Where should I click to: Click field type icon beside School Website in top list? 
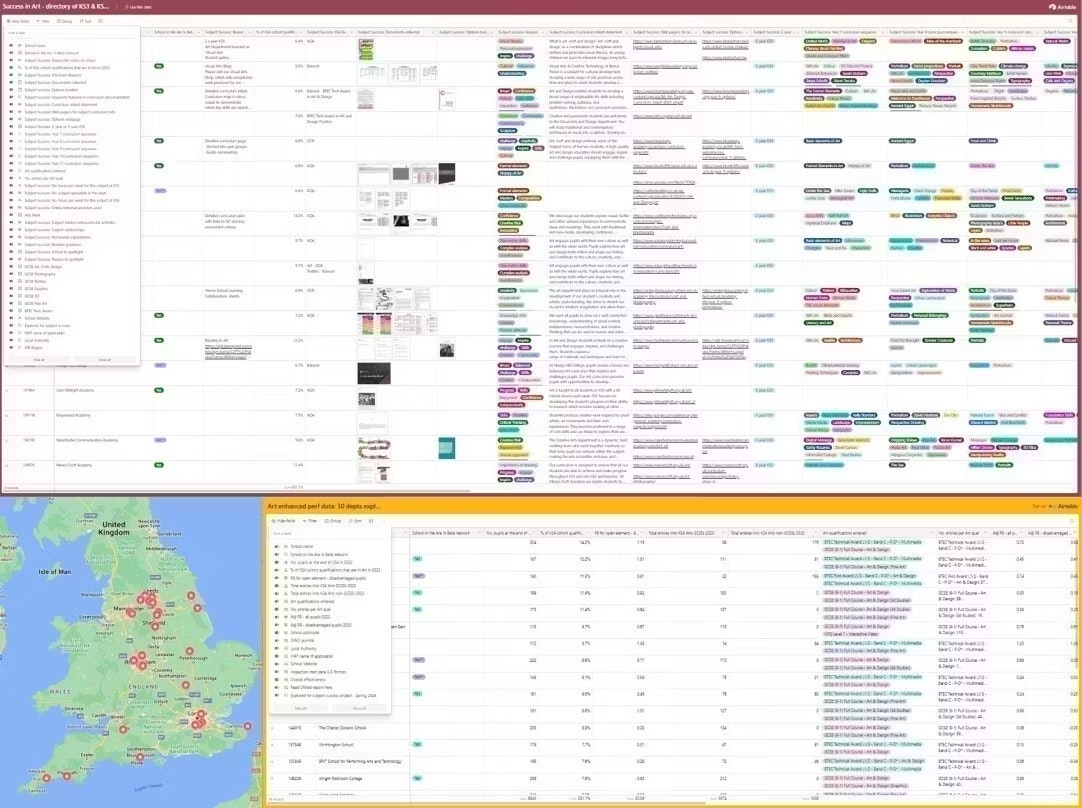pos(19,318)
